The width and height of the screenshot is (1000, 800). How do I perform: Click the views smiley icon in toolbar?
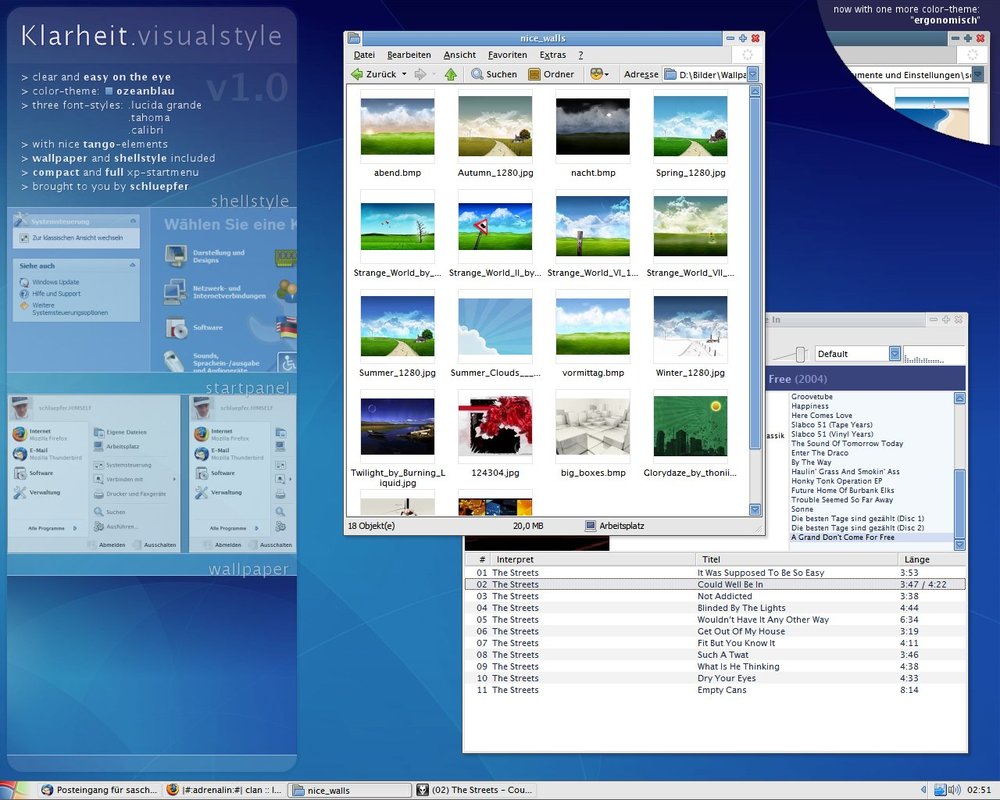pos(597,74)
